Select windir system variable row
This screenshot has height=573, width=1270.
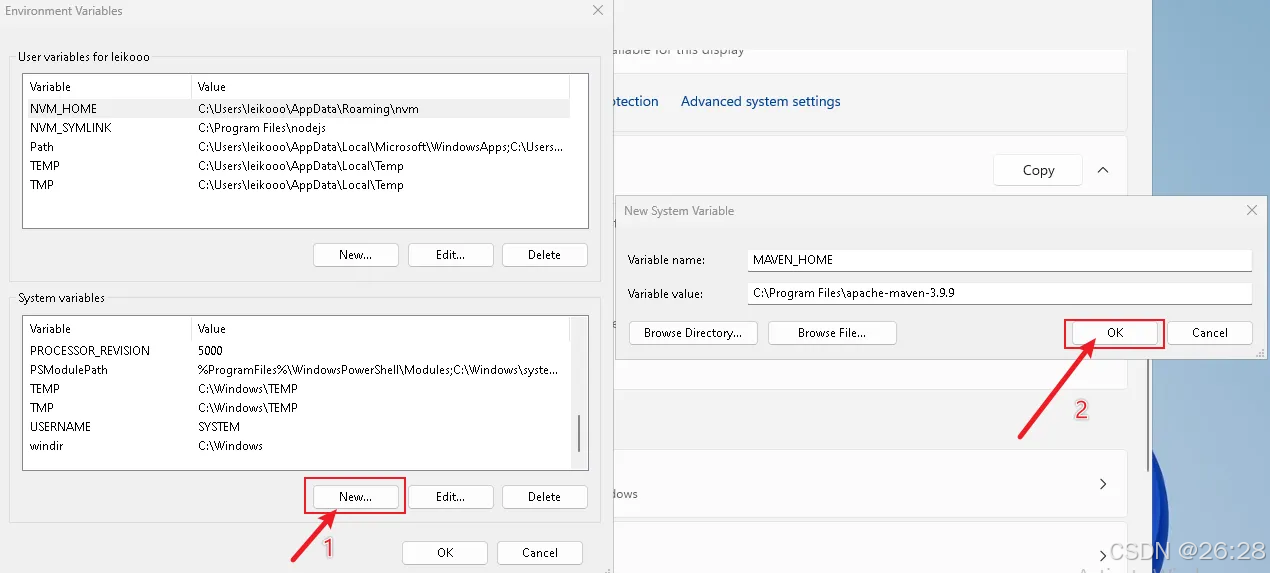296,446
